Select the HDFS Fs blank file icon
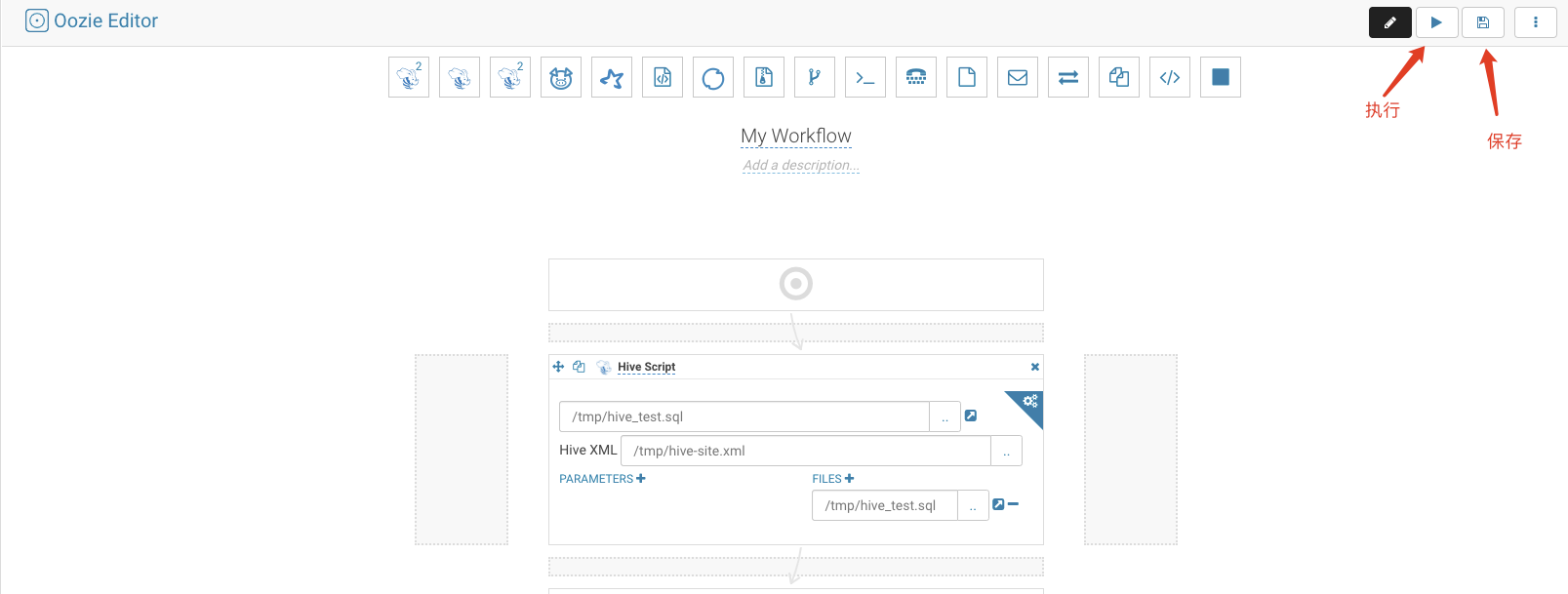 pos(967,77)
